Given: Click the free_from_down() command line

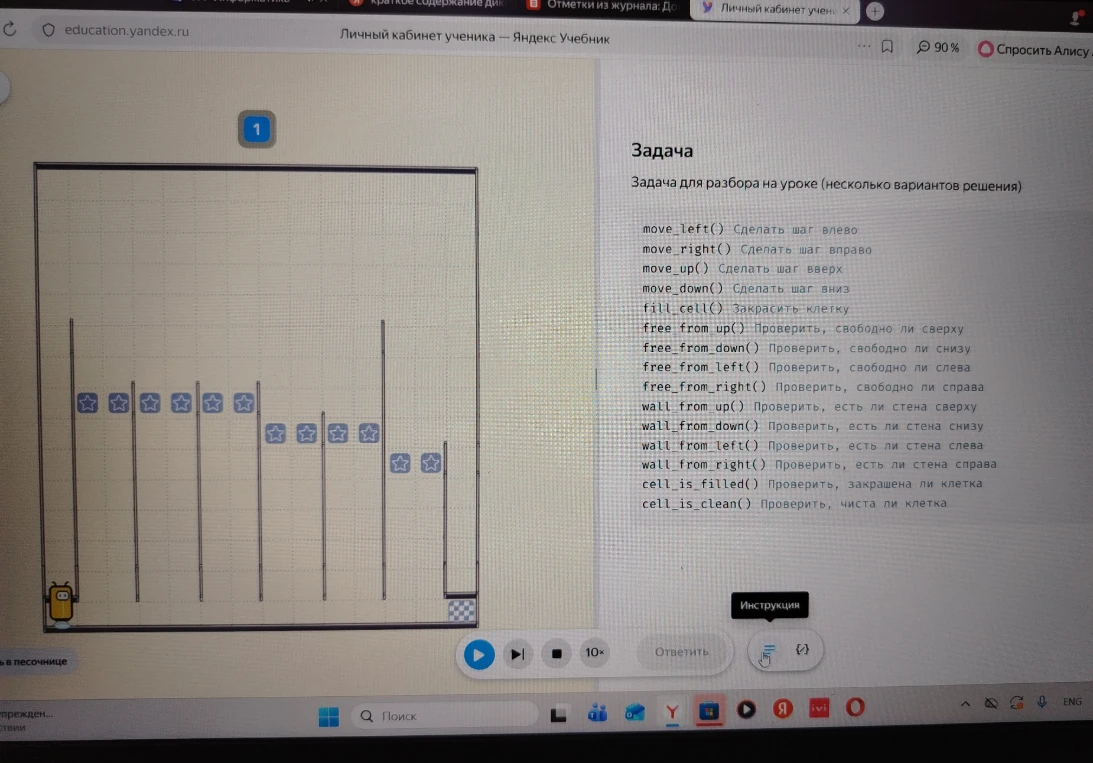Looking at the screenshot, I should point(807,348).
